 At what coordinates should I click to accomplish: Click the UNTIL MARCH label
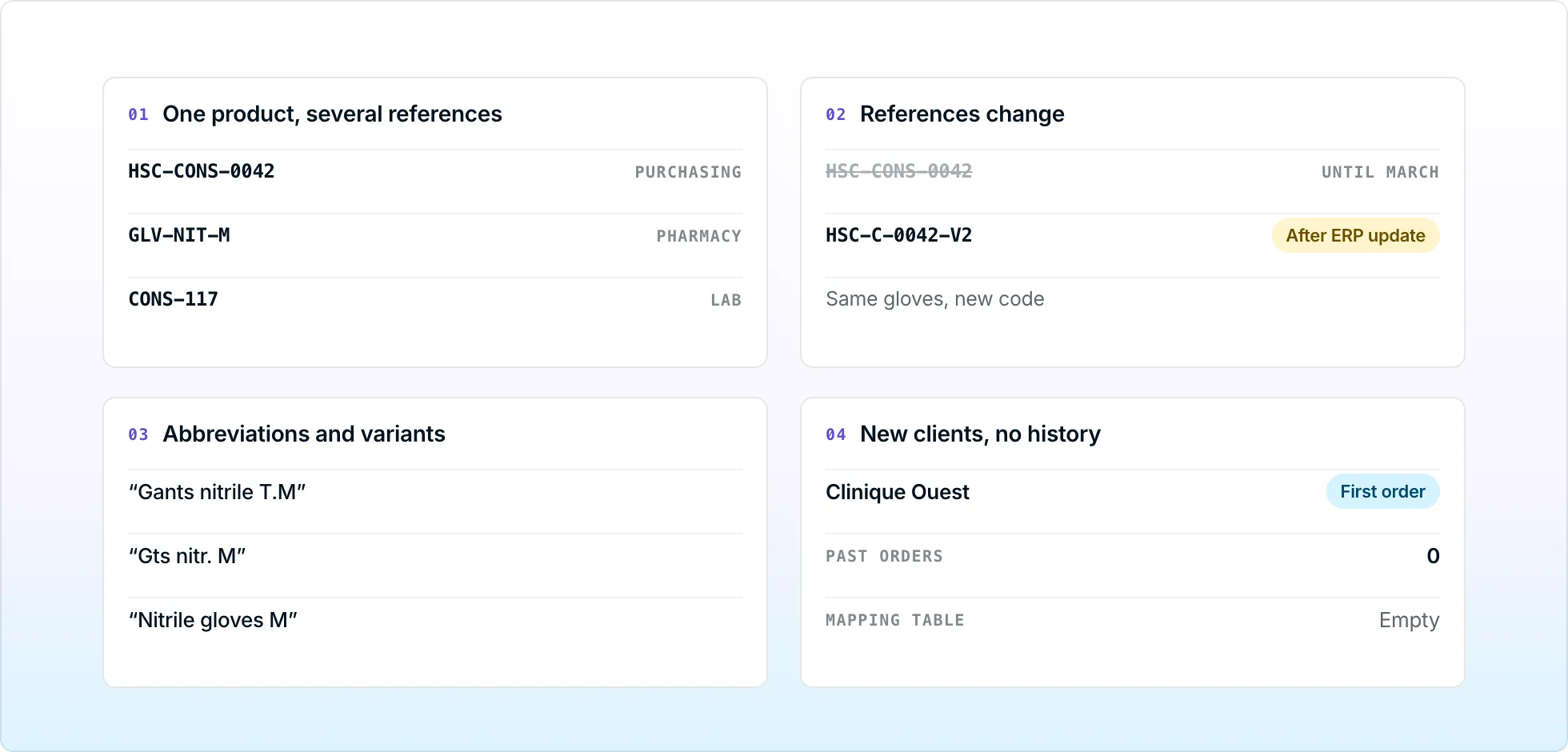tap(1380, 172)
